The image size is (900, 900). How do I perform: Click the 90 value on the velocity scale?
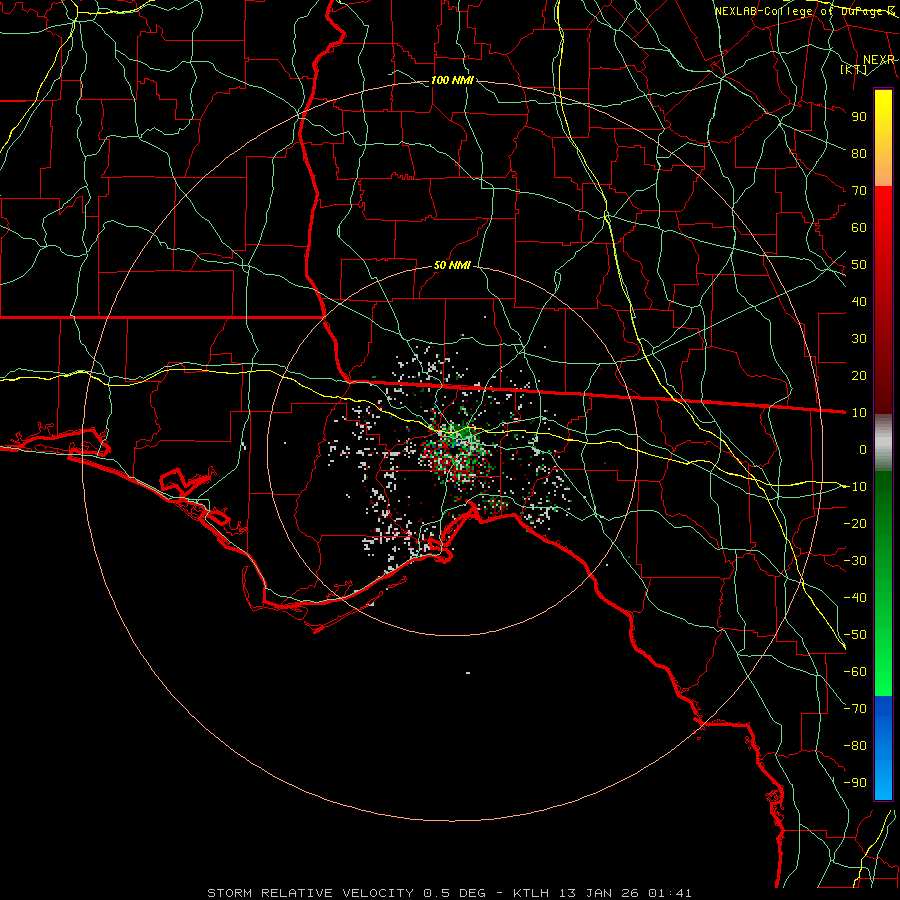coord(859,117)
